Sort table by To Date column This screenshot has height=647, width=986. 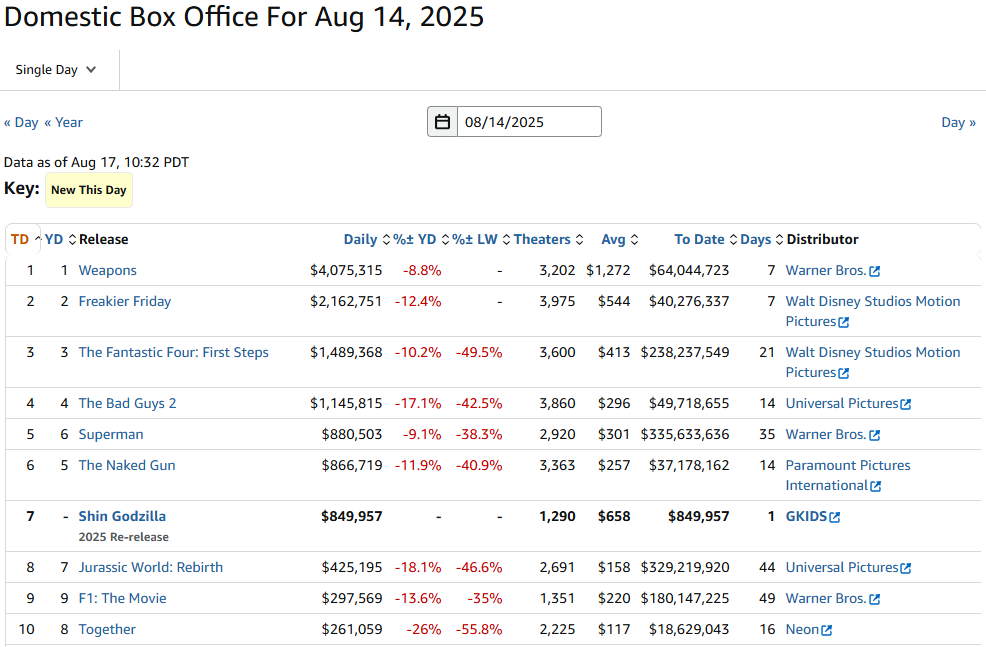706,240
